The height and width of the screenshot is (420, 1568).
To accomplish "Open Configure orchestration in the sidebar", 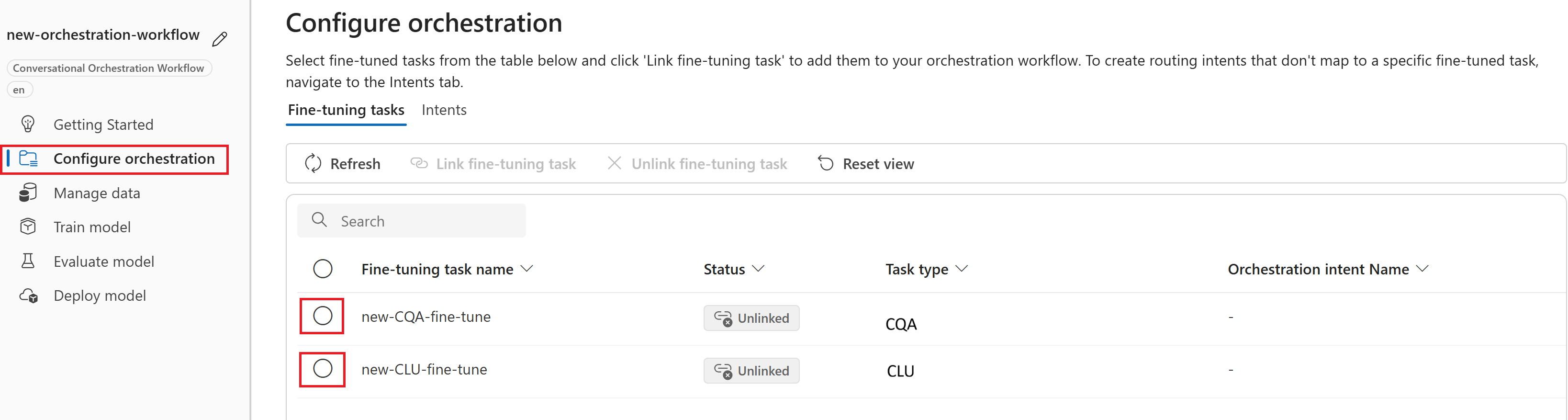I will [x=114, y=159].
